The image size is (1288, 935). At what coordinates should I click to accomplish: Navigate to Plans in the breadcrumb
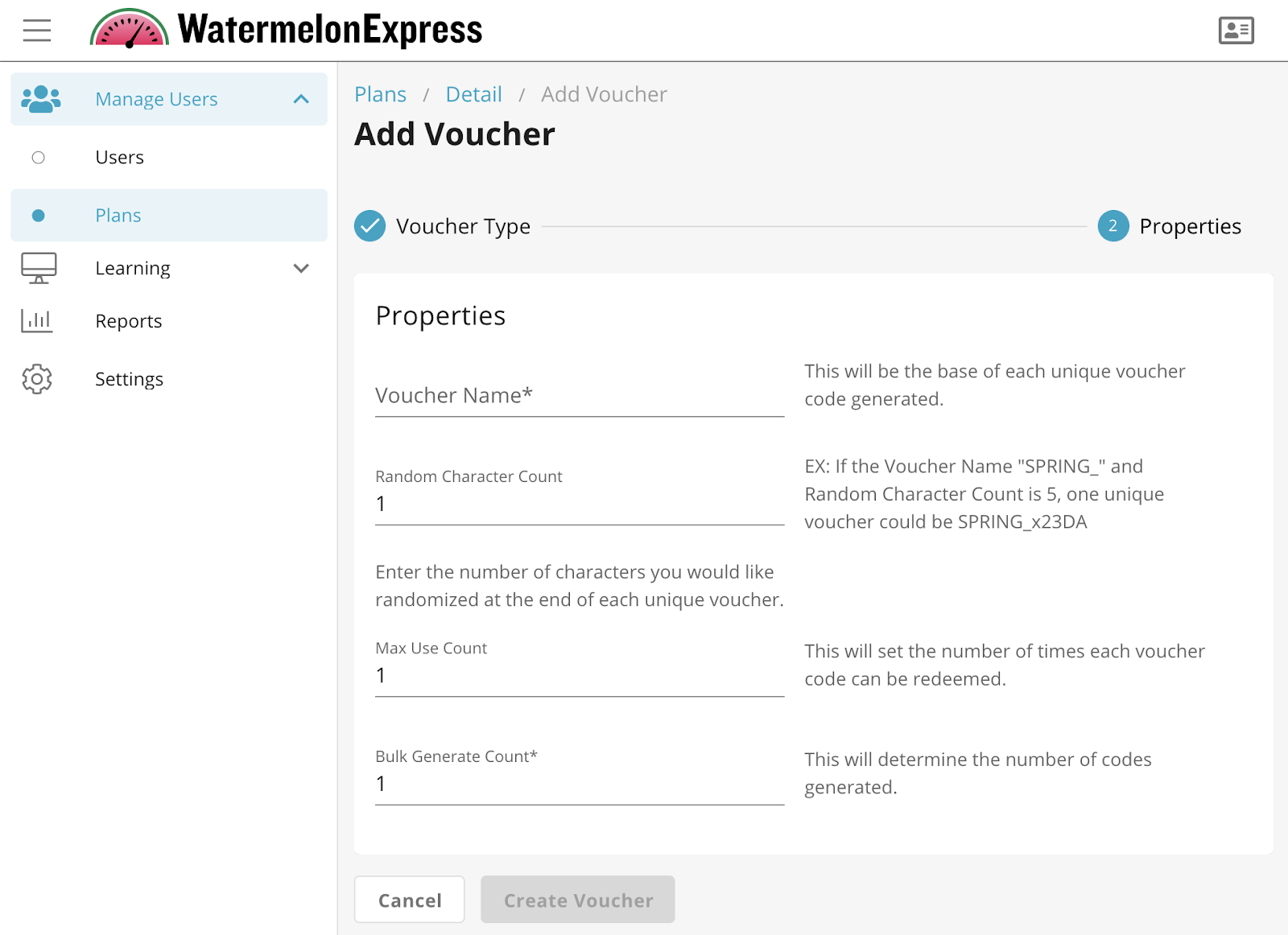(x=380, y=93)
